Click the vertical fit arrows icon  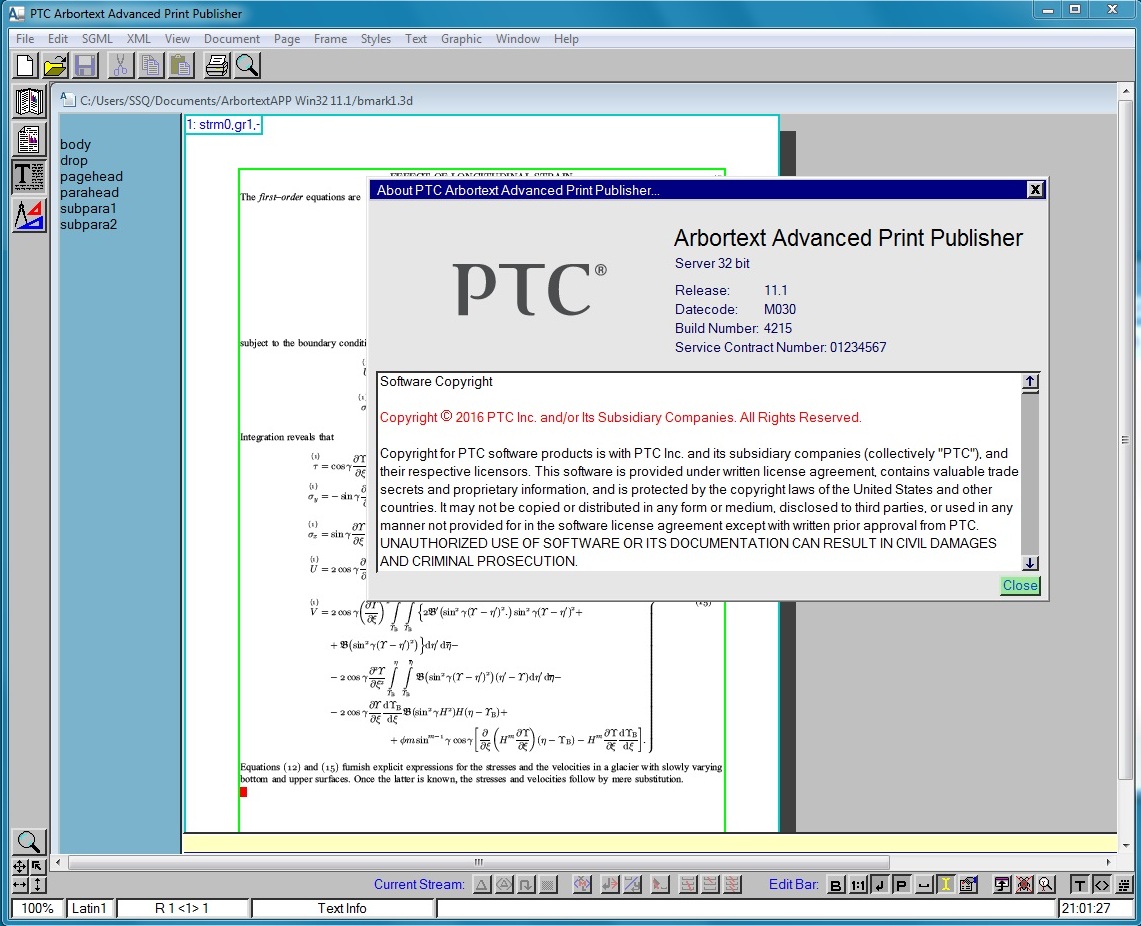(x=37, y=885)
